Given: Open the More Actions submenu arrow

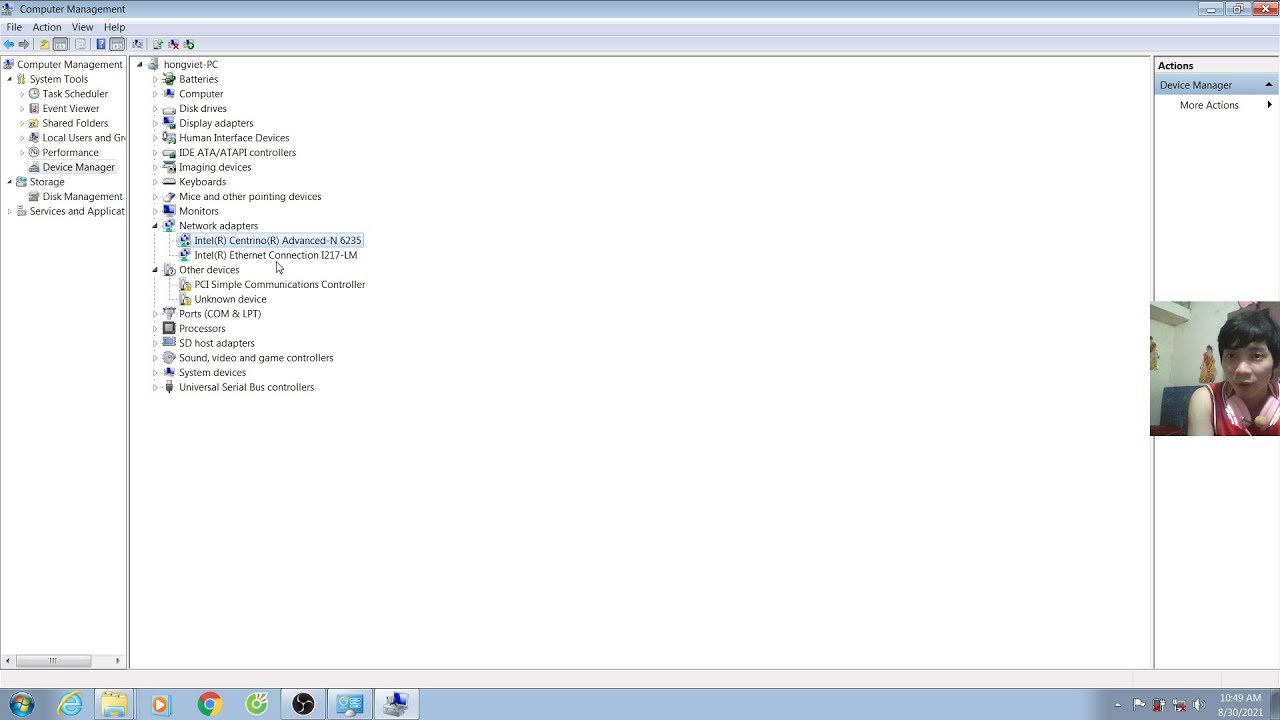Looking at the screenshot, I should 1269,105.
